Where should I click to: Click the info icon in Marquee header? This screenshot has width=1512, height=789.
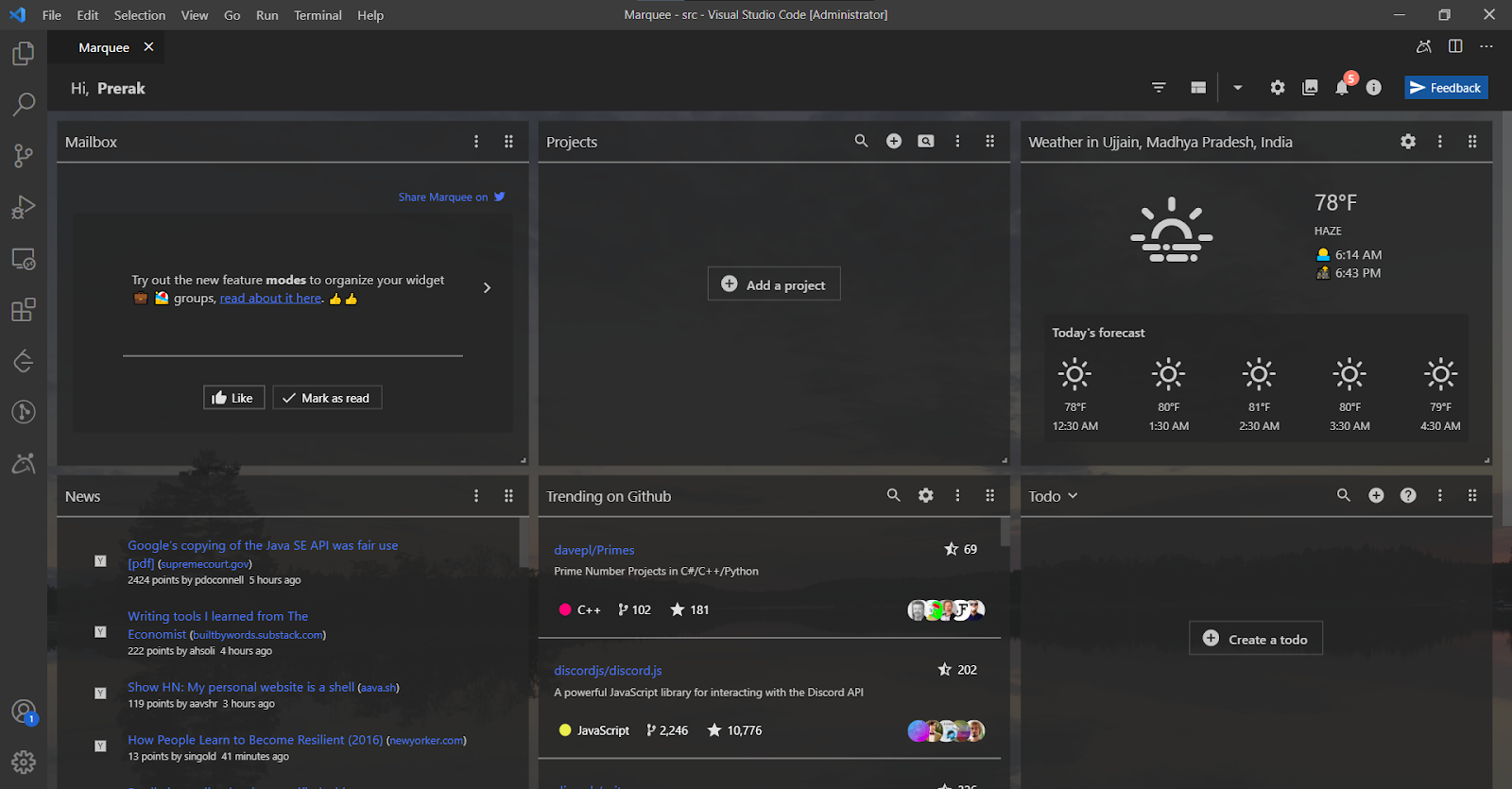1374,88
